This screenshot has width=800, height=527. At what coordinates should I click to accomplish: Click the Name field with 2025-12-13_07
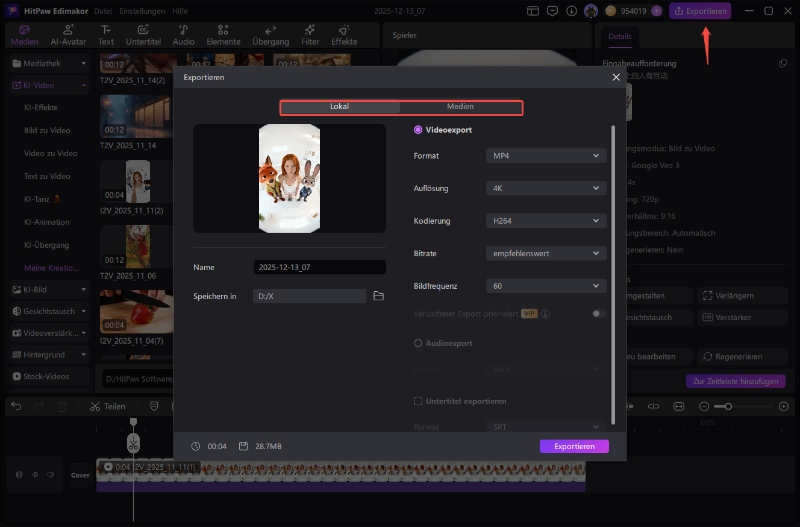[x=319, y=267]
